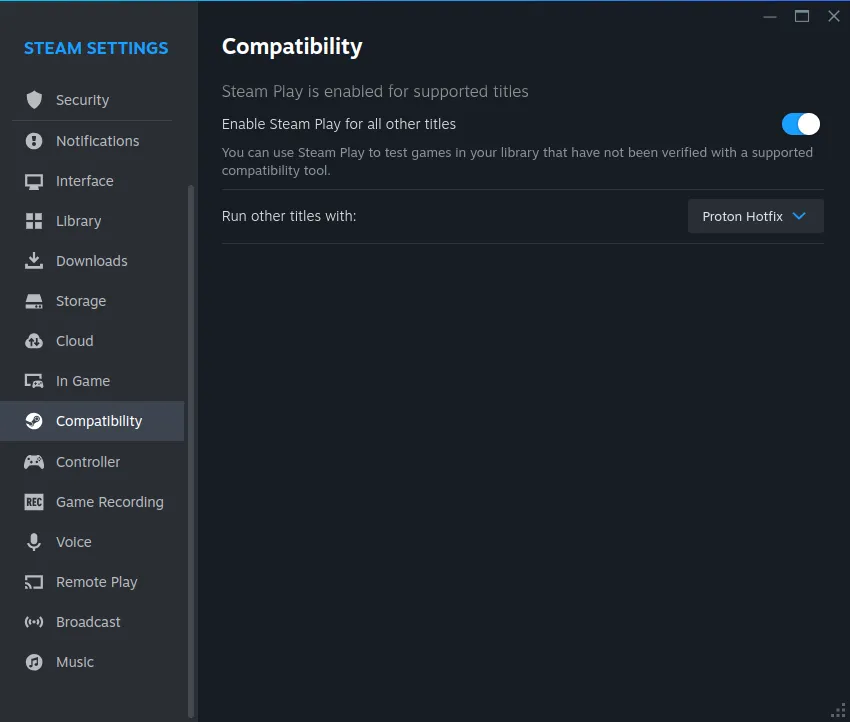The width and height of the screenshot is (850, 722).
Task: Click the Security shield icon
Action: pos(34,100)
